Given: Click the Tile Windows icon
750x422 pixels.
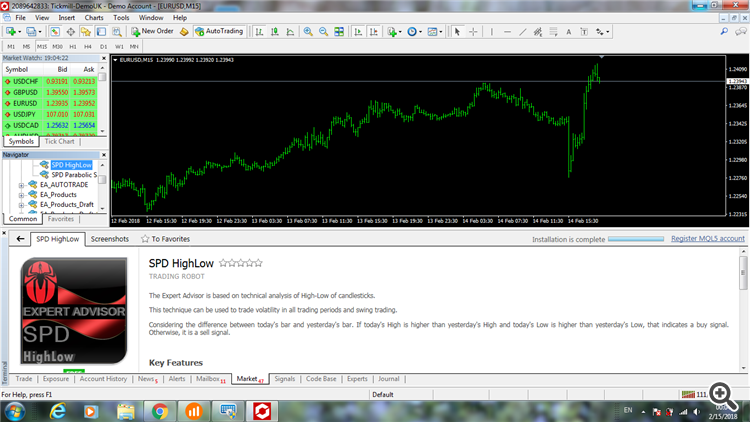Looking at the screenshot, I should point(339,32).
